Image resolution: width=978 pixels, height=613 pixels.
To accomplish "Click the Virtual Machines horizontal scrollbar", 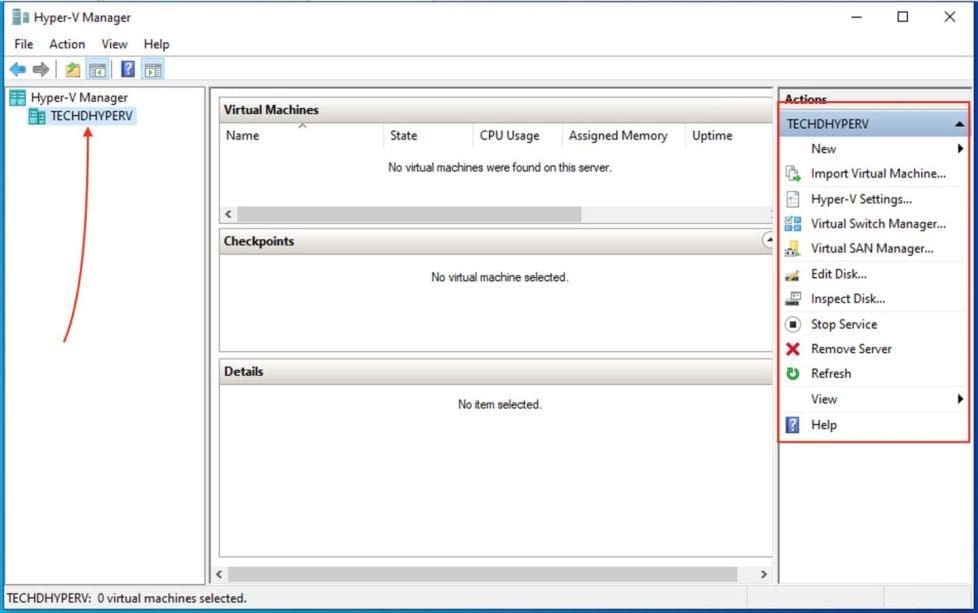I will [409, 214].
